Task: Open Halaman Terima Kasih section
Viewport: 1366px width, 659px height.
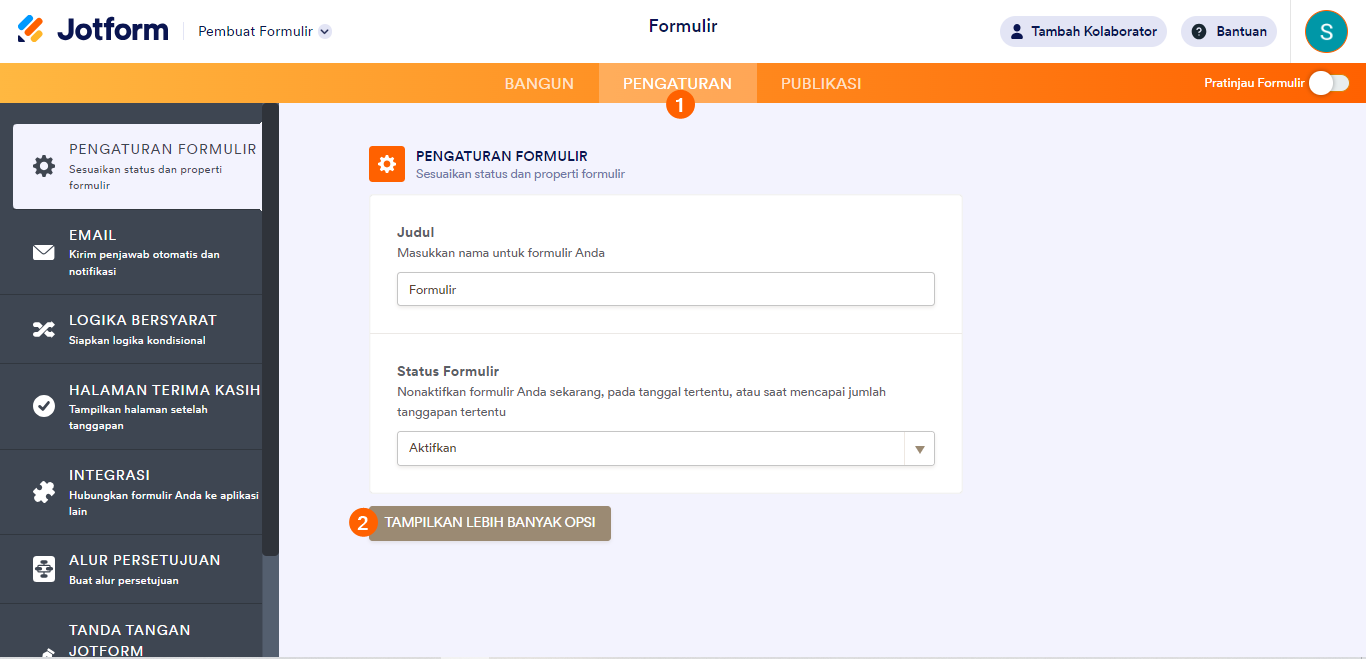Action: 131,406
